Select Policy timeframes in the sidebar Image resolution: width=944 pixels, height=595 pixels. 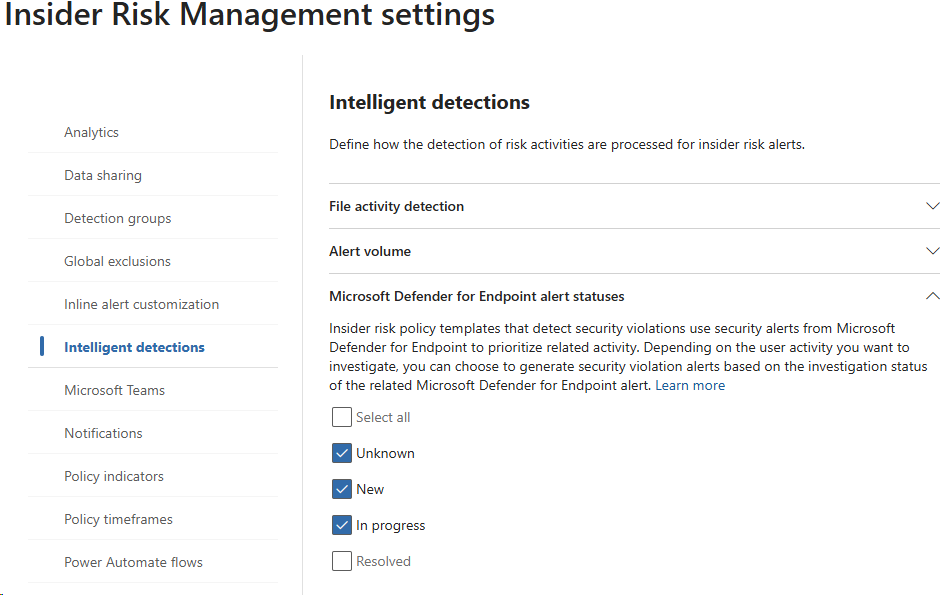[118, 519]
